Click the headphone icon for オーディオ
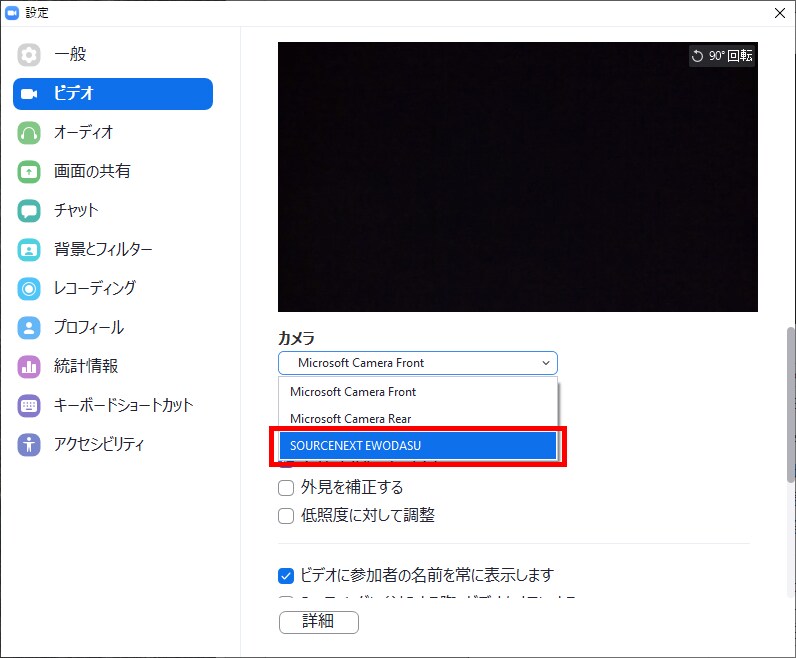 pos(29,133)
